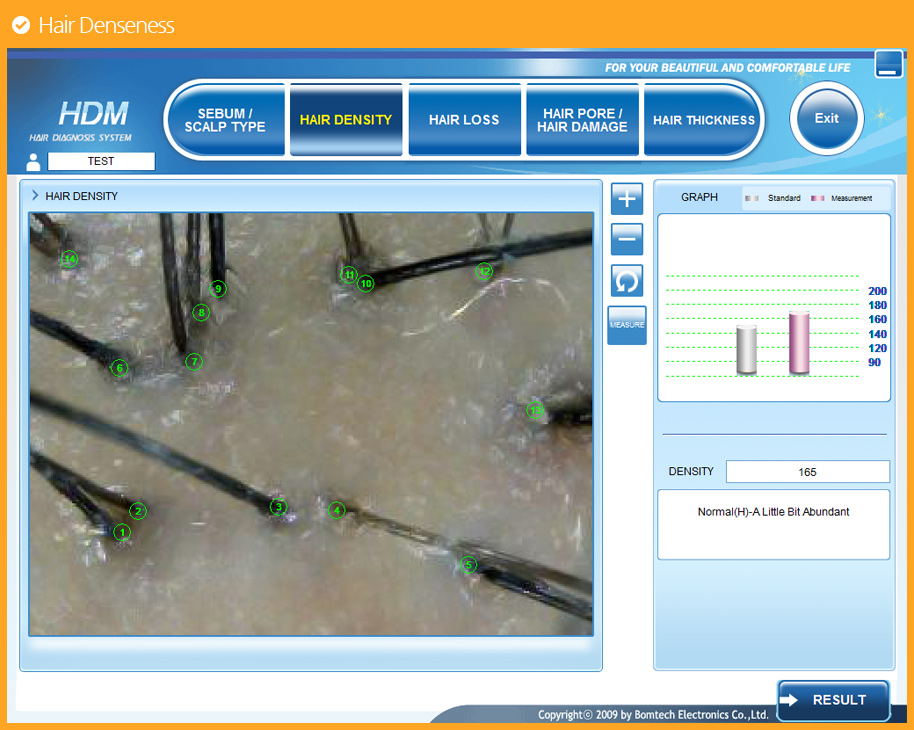Screen dimensions: 914x730
Task: Select hair marker number 14
Action: pos(69,259)
